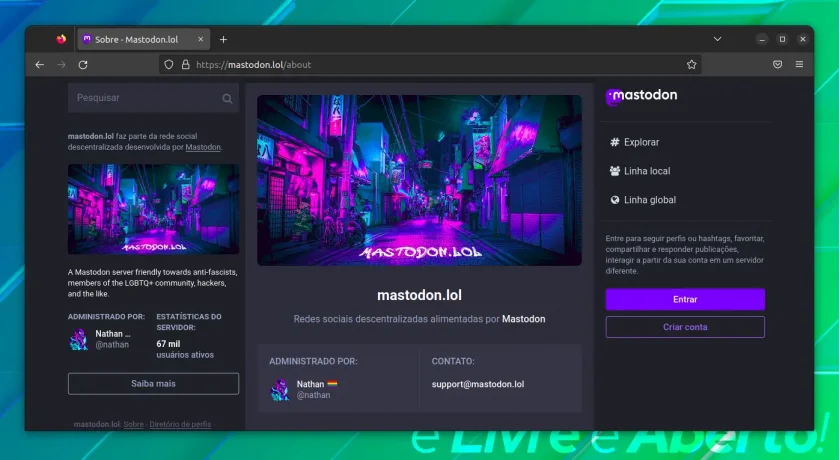This screenshot has width=840, height=460.
Task: Open Linha global timeline
Action: click(x=643, y=200)
